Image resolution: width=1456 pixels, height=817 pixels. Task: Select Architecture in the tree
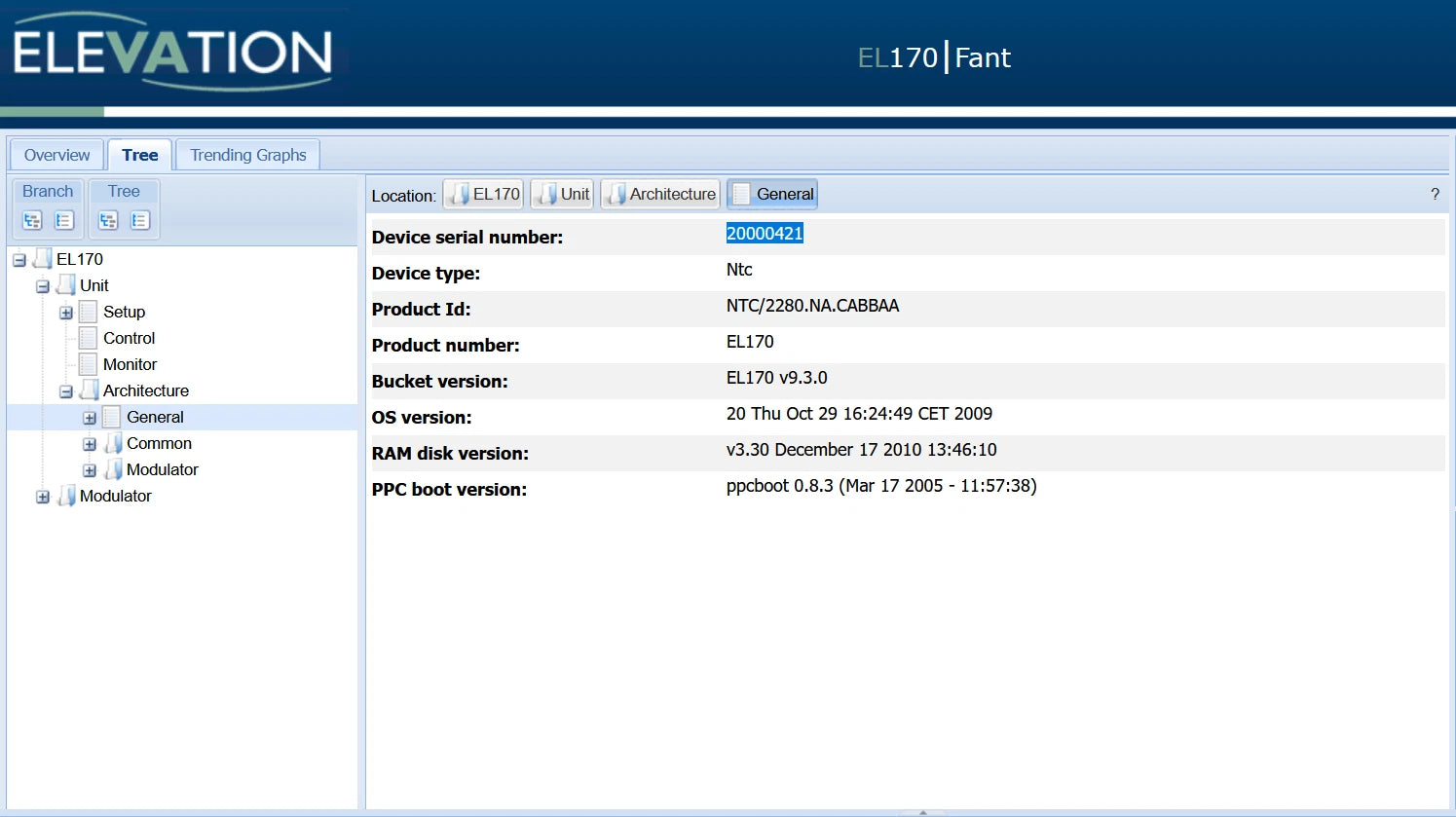coord(146,390)
